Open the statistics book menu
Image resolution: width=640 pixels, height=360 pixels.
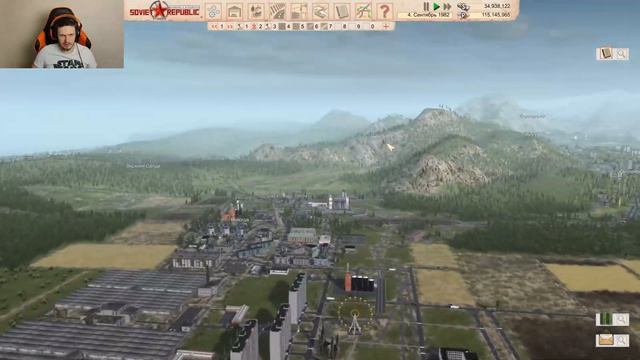click(x=341, y=11)
